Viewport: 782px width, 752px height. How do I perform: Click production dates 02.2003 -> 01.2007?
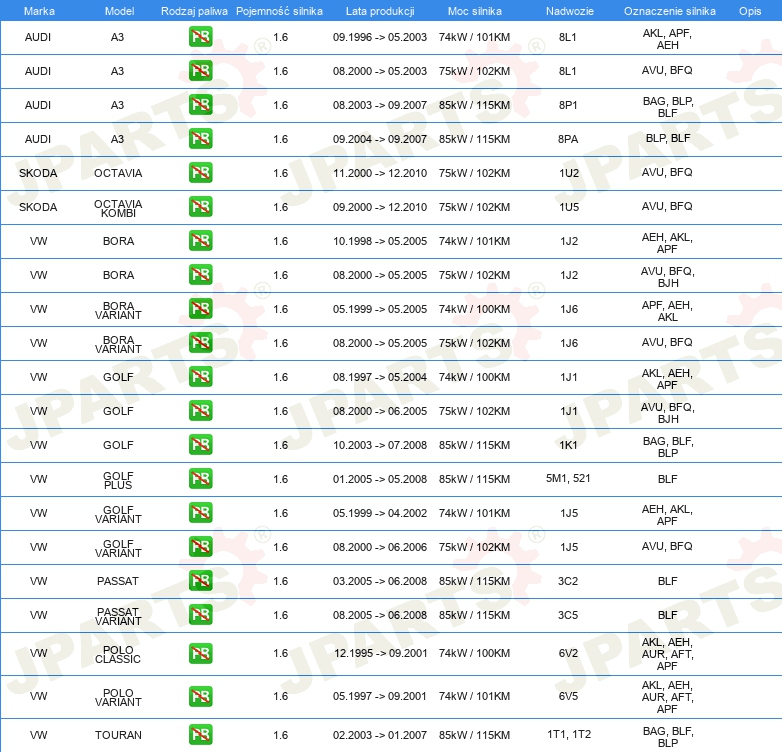[x=380, y=735]
